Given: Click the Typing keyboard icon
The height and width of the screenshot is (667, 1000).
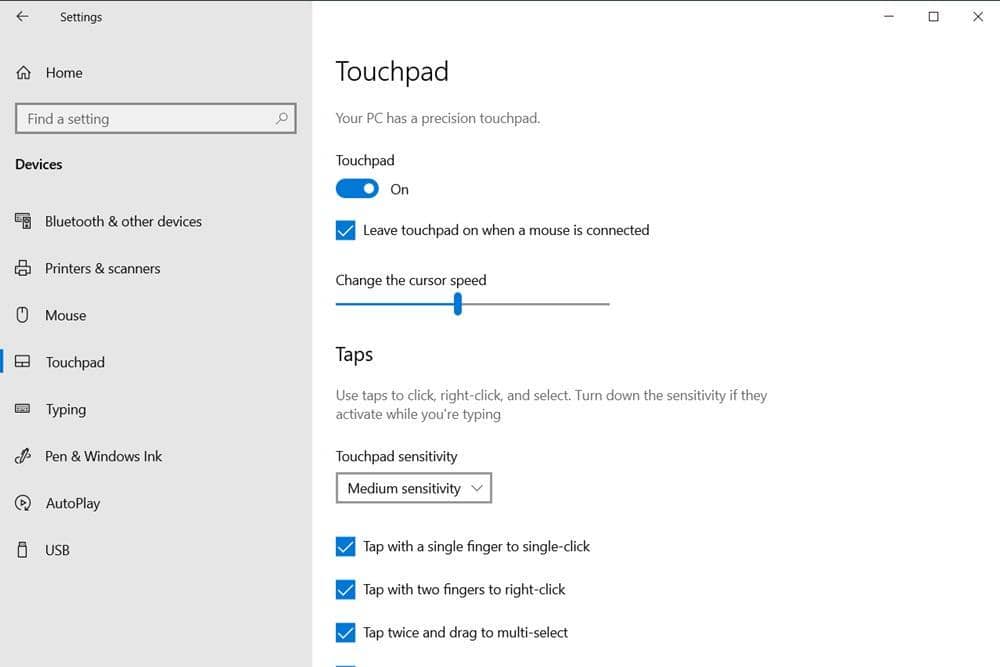Looking at the screenshot, I should pos(23,409).
